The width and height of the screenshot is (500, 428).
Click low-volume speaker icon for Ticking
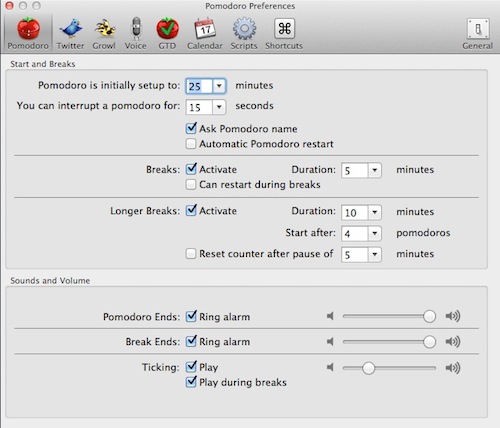(330, 367)
